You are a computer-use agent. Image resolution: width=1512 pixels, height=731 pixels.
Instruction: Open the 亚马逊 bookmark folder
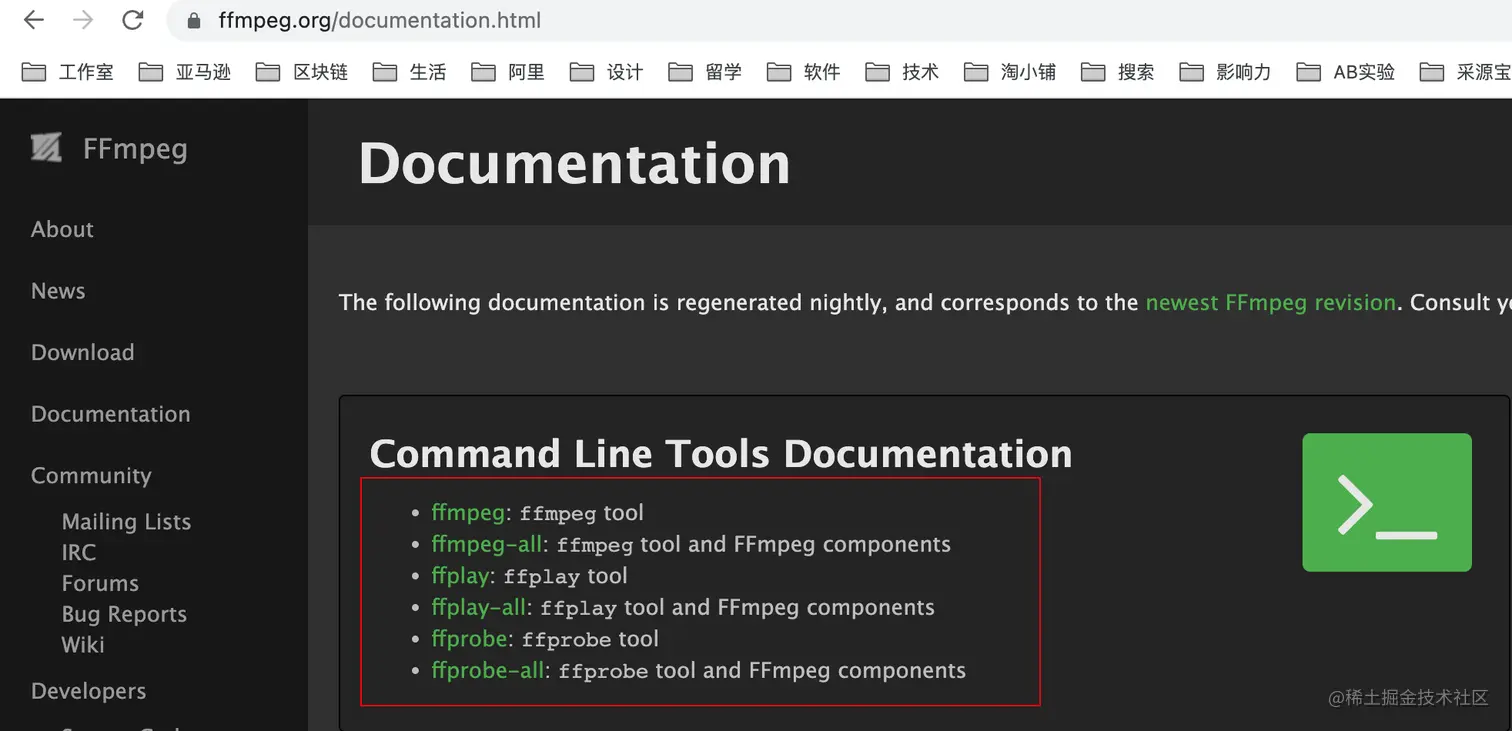pos(185,72)
